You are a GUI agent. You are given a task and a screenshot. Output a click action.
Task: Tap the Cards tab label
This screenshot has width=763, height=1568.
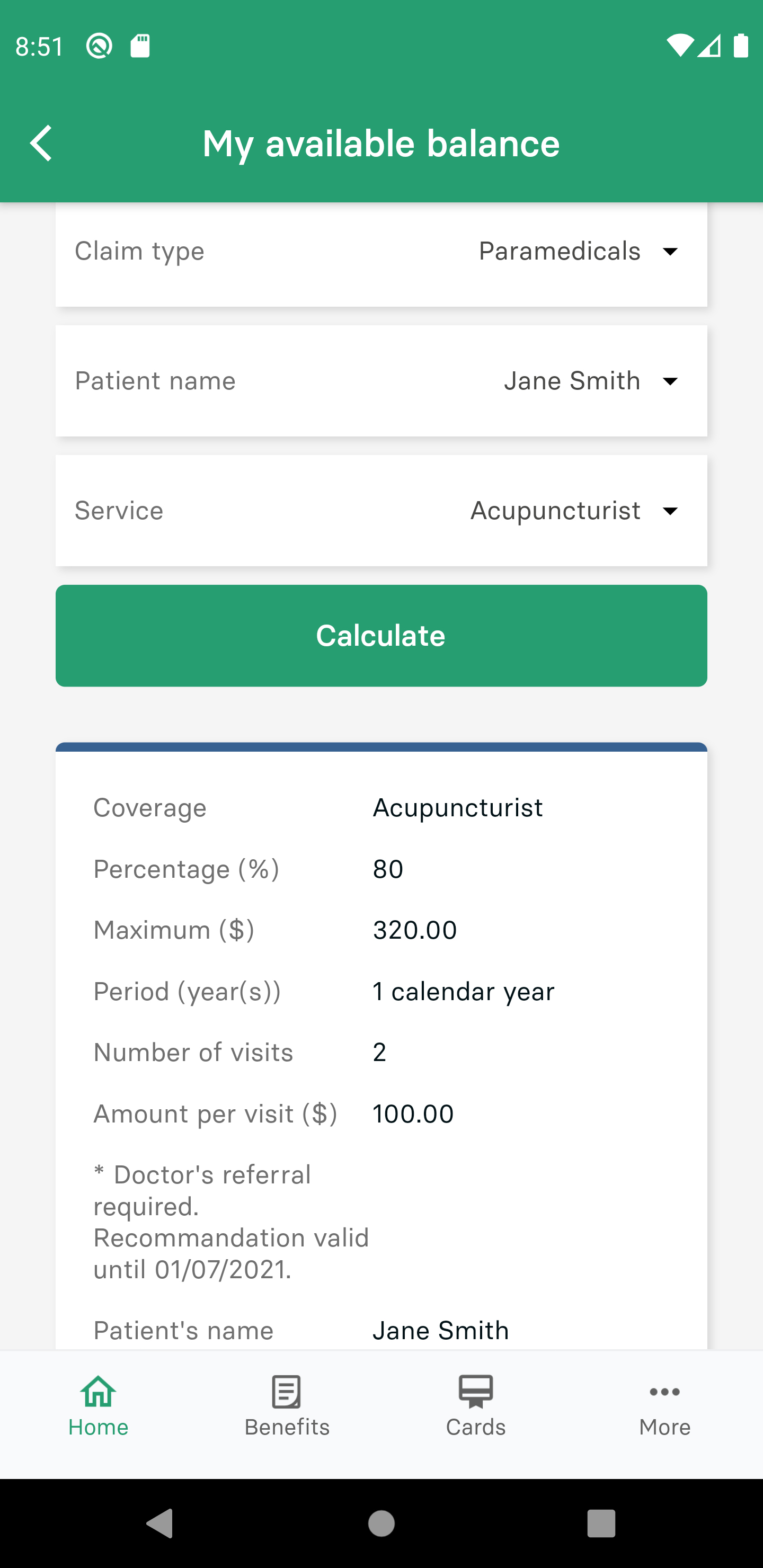pos(476,1427)
